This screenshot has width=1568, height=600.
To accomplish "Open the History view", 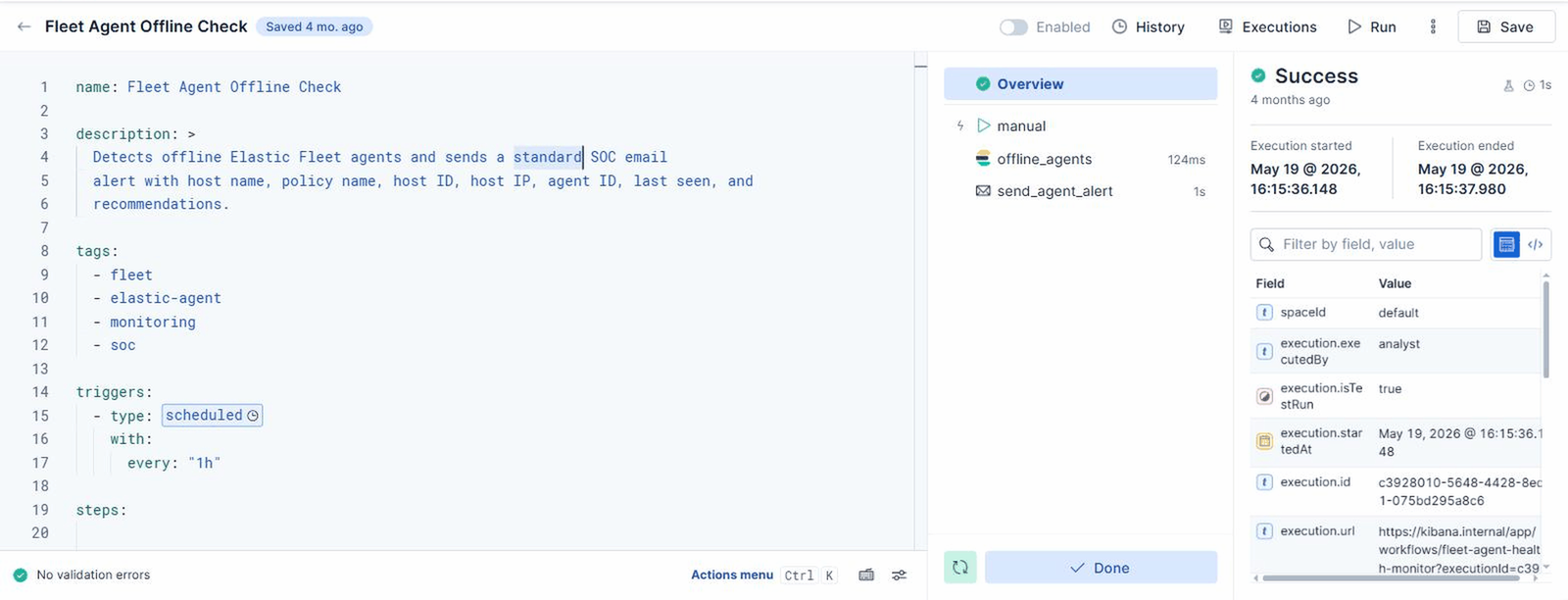I will [1149, 27].
